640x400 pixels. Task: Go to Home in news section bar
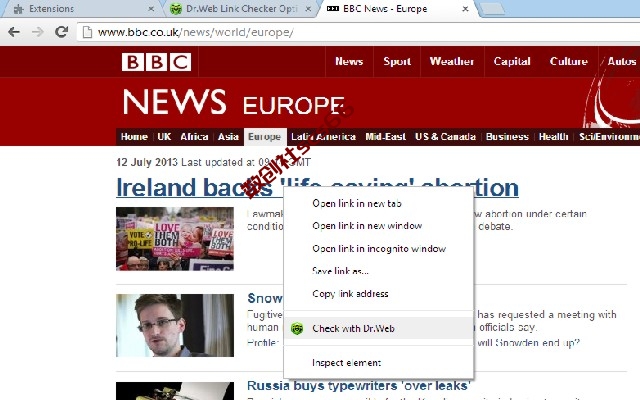pos(134,137)
